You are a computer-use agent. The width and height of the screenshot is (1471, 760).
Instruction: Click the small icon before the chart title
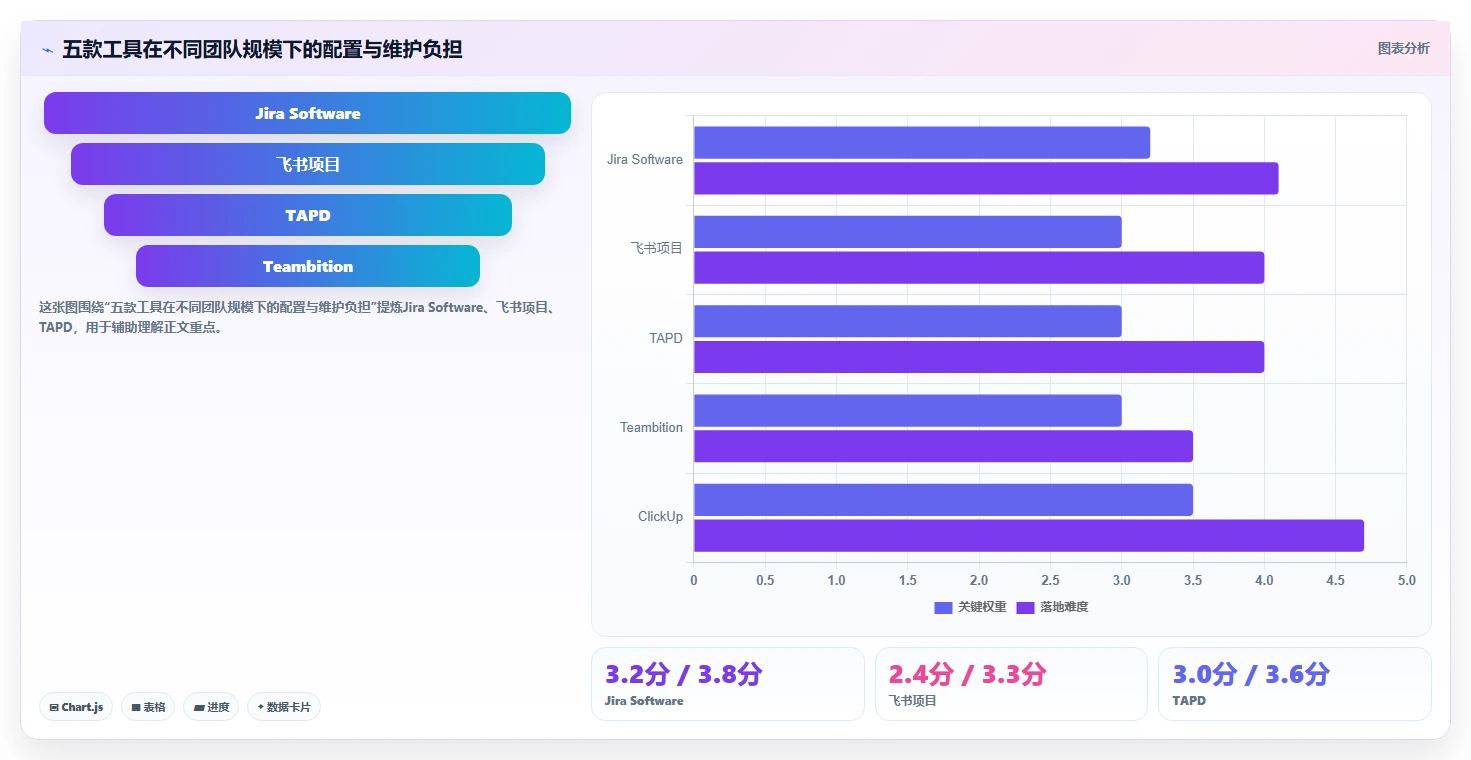click(x=47, y=50)
